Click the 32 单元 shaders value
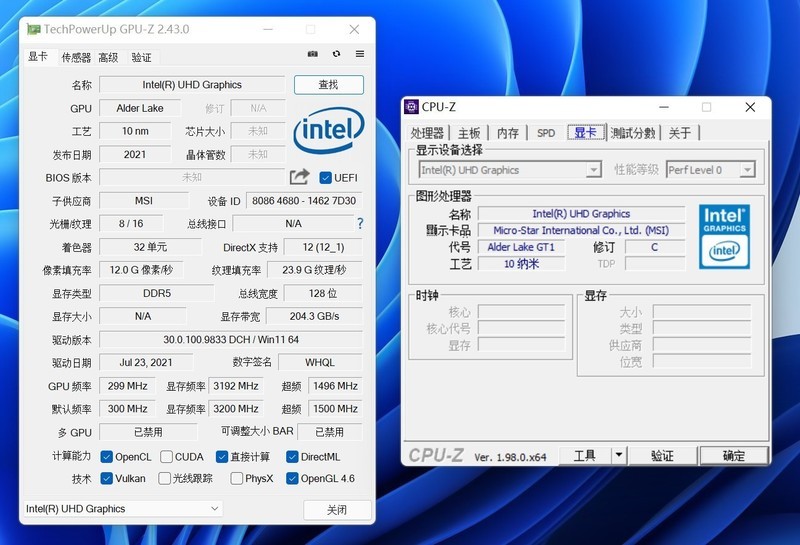 coord(150,247)
